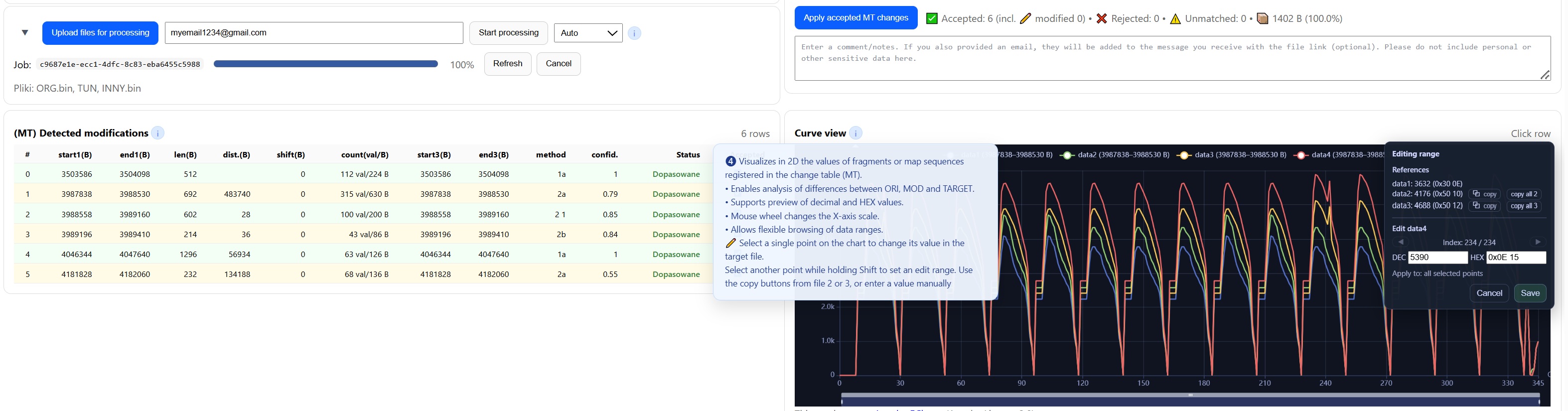Select table row 1 starting at 3987838
Image resolution: width=1568 pixels, height=411 pixels.
click(363, 194)
